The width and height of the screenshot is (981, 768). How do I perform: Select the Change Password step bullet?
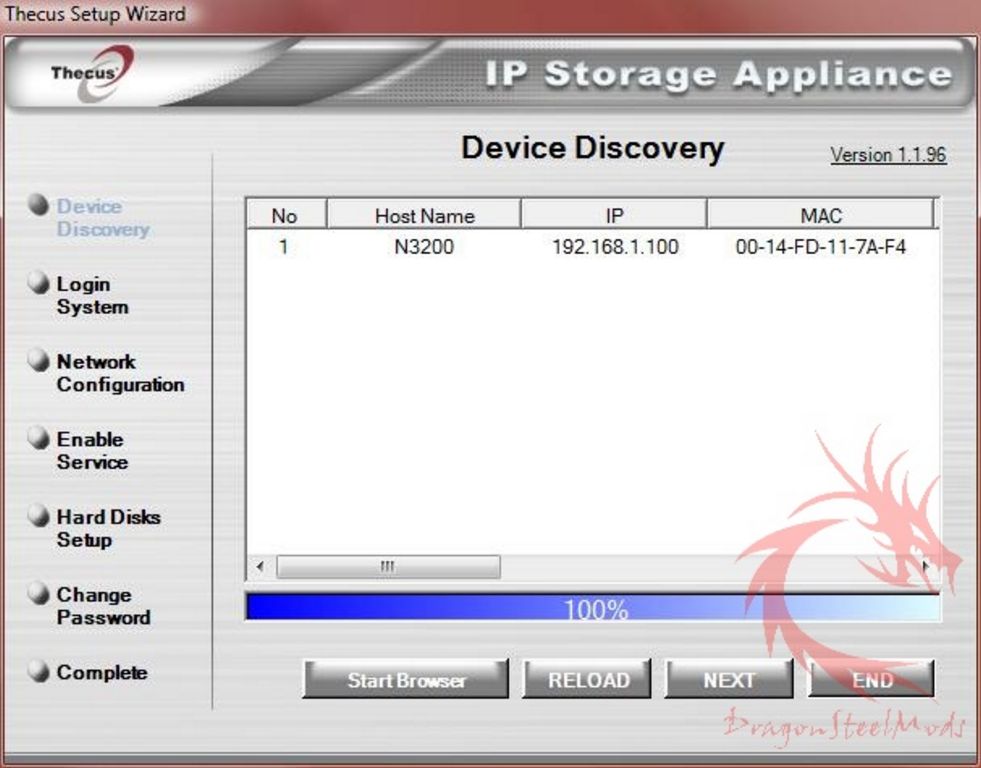pyautogui.click(x=39, y=594)
